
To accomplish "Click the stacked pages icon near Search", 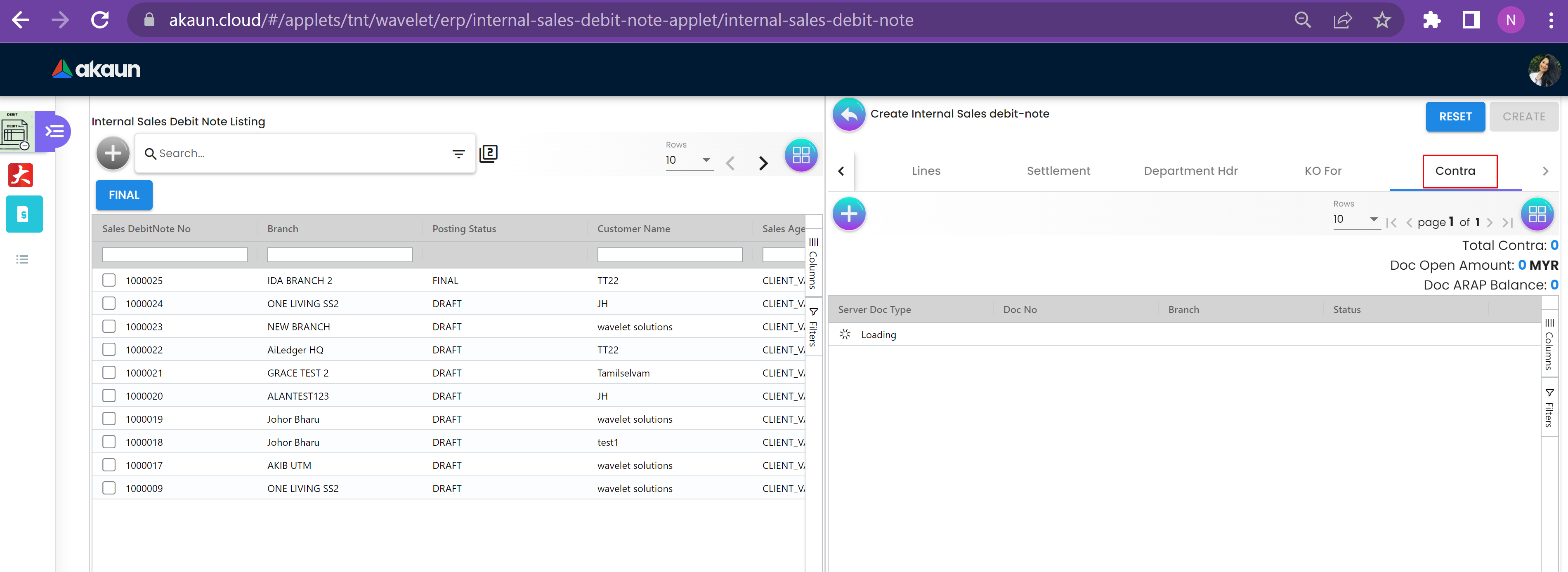I will point(488,153).
